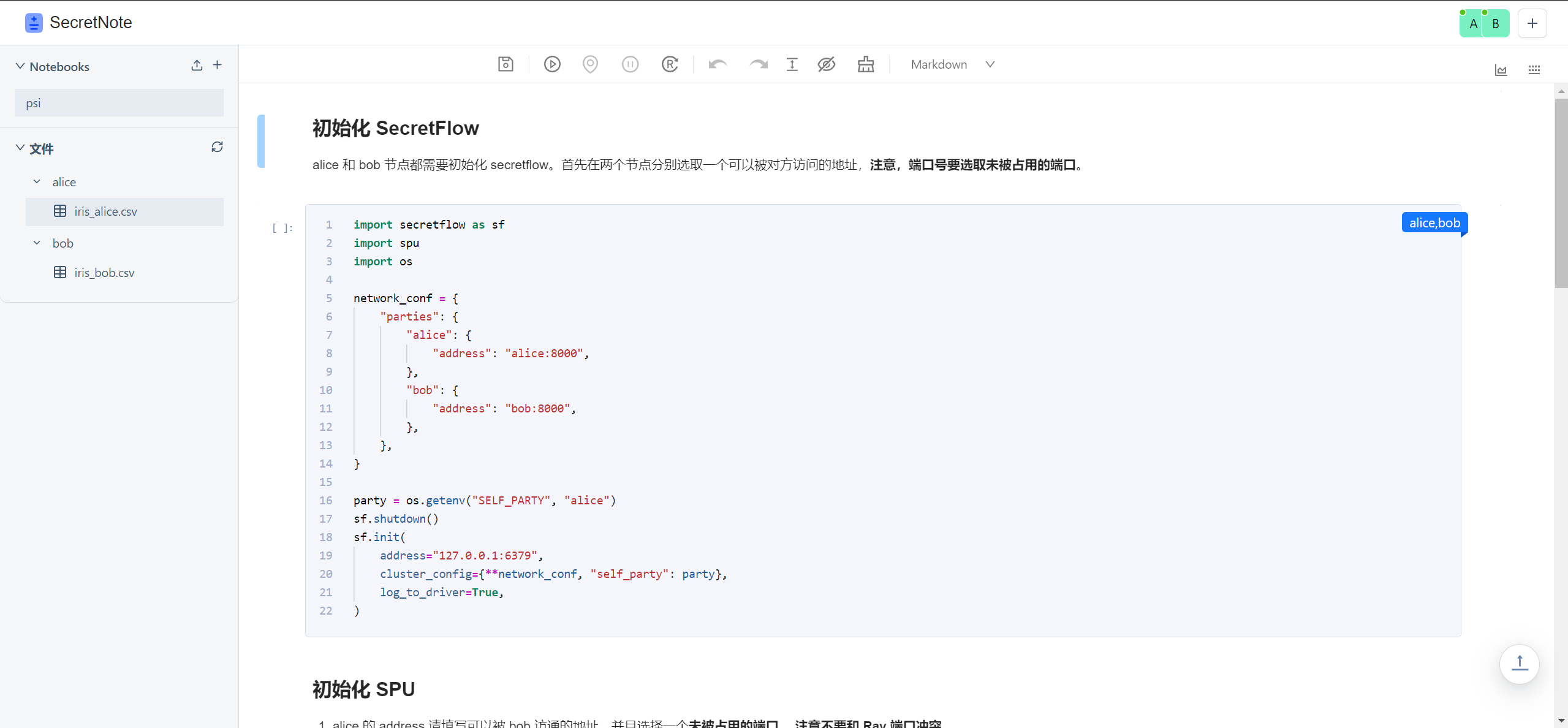The image size is (1568, 728).
Task: Run the current cell with the play icon
Action: click(x=552, y=64)
